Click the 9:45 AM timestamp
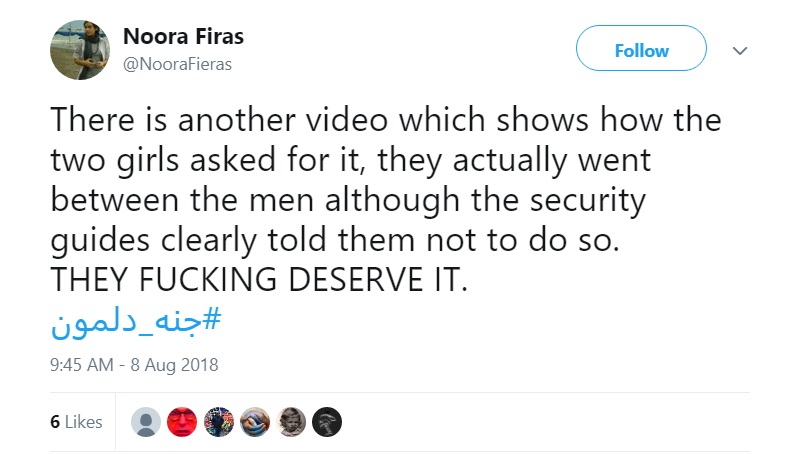The image size is (800, 455). click(82, 365)
